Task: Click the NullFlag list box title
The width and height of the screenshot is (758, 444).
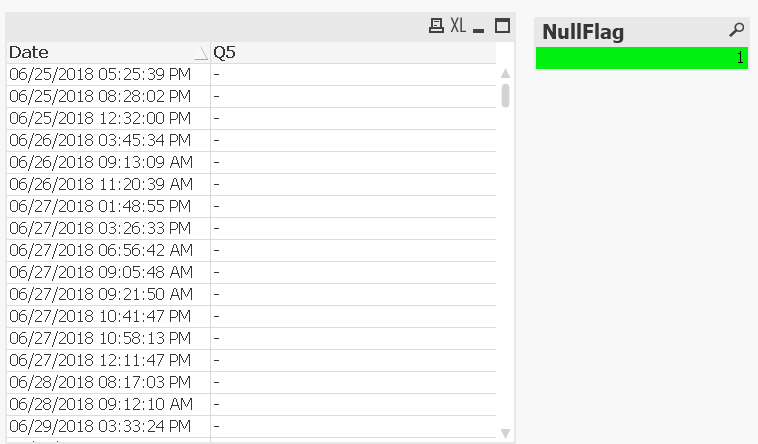Action: tap(583, 32)
